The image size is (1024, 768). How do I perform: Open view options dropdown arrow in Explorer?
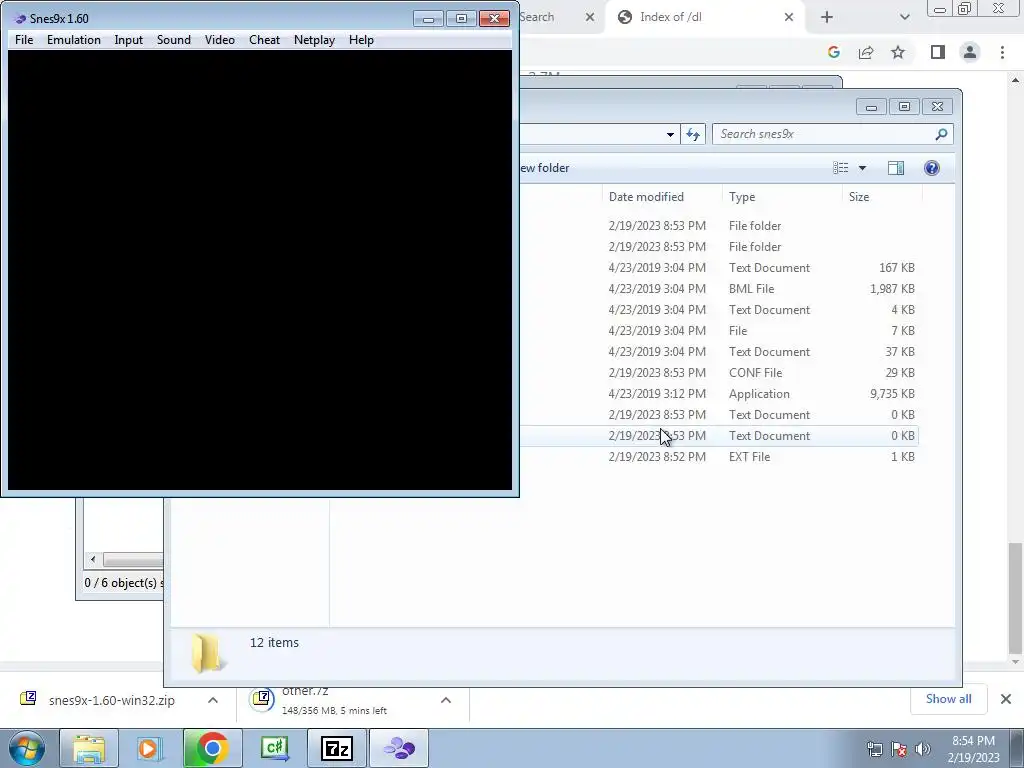click(x=862, y=168)
